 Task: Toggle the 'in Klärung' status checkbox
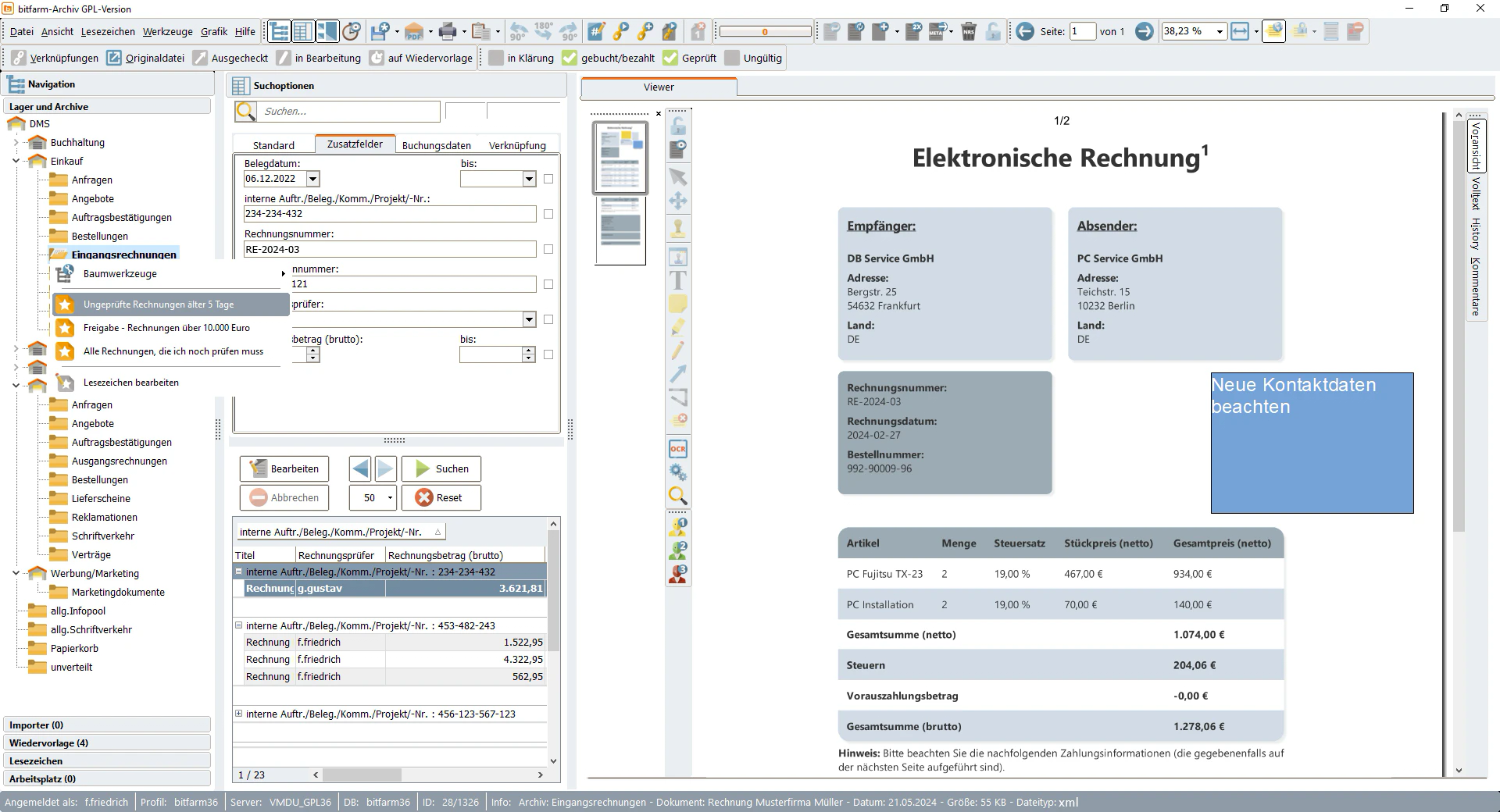tap(495, 58)
